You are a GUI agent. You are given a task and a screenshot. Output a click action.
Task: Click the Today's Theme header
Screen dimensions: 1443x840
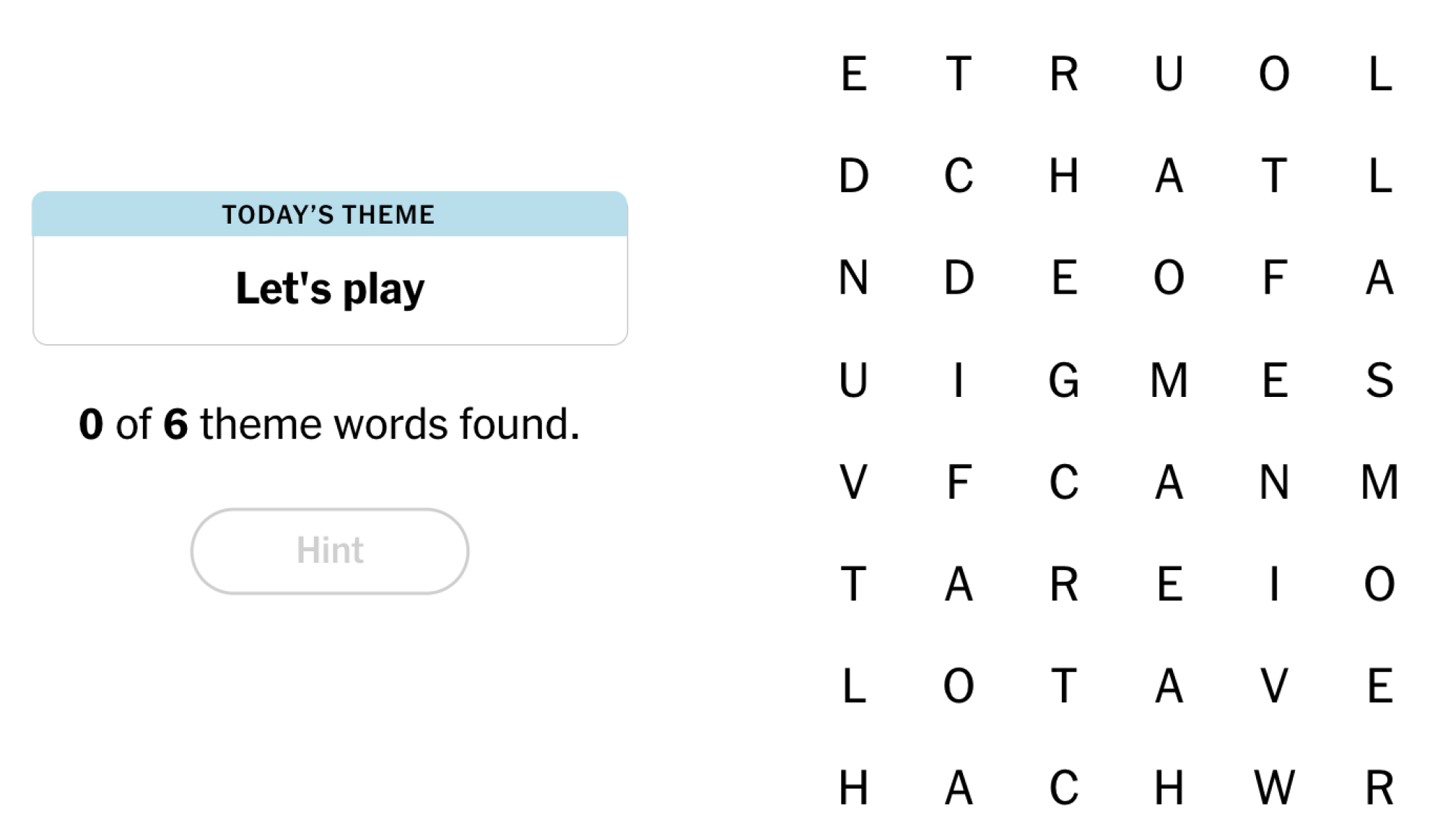click(x=330, y=214)
